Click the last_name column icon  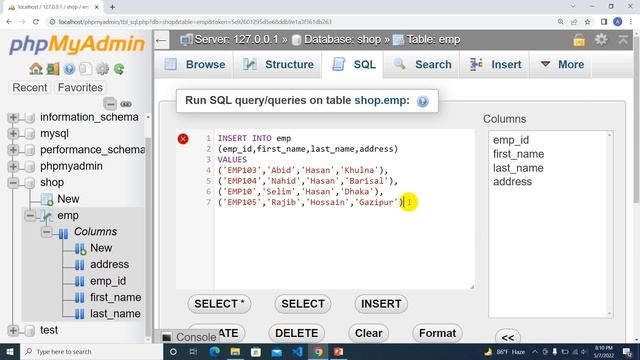pyautogui.click(x=80, y=313)
